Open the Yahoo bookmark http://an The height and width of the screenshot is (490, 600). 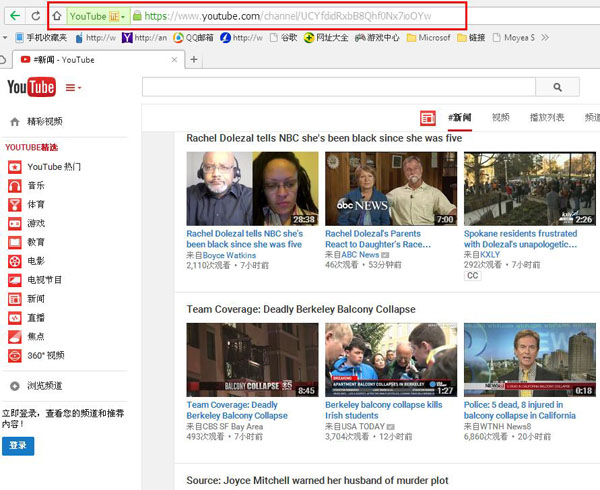point(145,37)
